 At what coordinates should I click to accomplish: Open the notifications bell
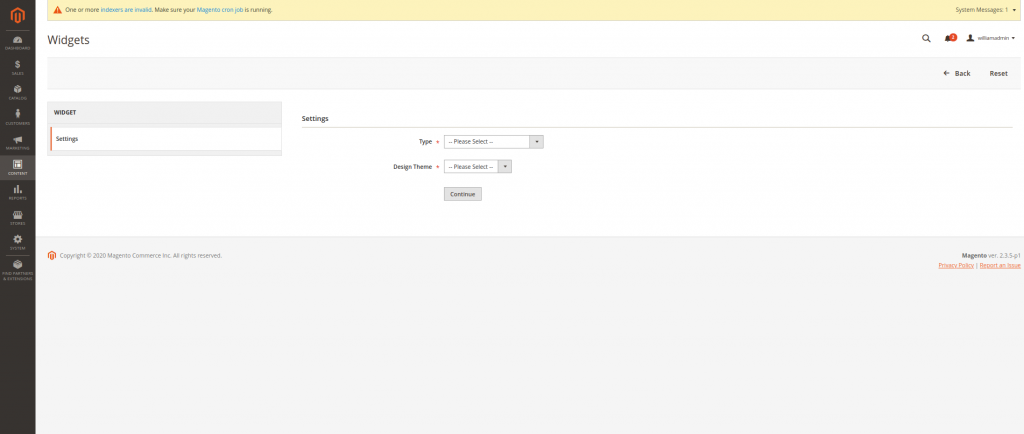[x=949, y=38]
